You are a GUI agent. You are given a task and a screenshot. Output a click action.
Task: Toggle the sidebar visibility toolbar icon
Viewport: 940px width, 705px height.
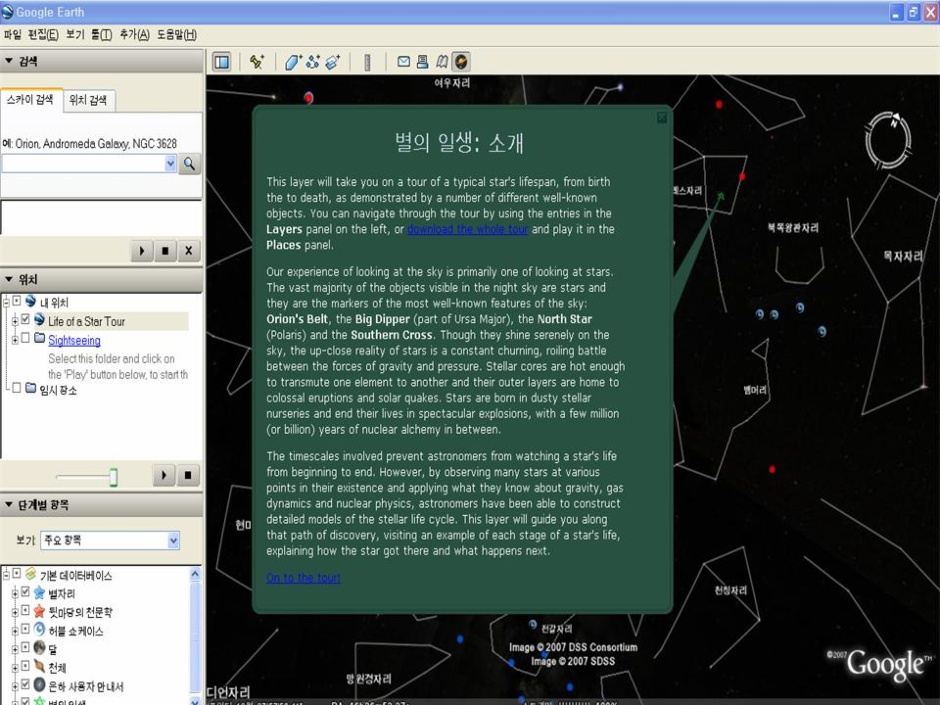point(222,62)
